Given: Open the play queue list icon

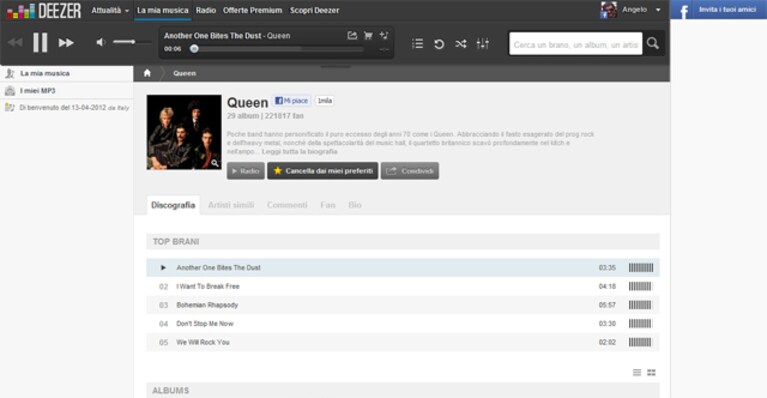Looking at the screenshot, I should pos(417,44).
